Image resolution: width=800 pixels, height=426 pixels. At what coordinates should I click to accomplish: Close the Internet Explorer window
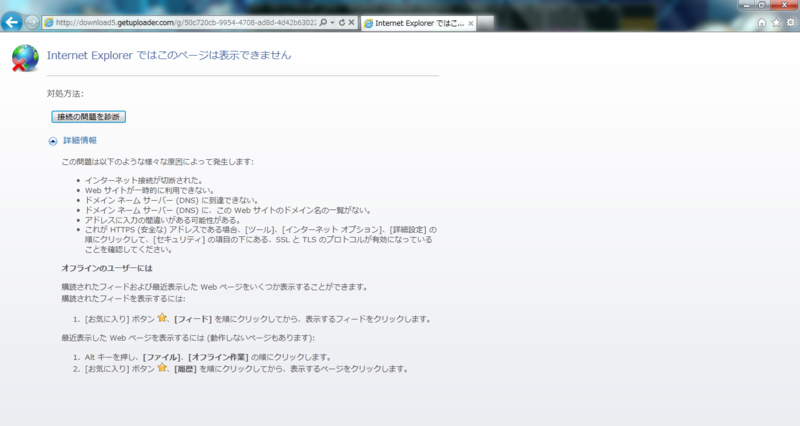click(x=784, y=5)
